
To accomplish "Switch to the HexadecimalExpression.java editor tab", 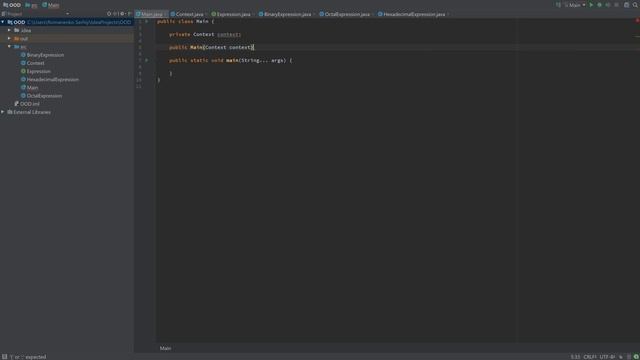I will point(411,14).
